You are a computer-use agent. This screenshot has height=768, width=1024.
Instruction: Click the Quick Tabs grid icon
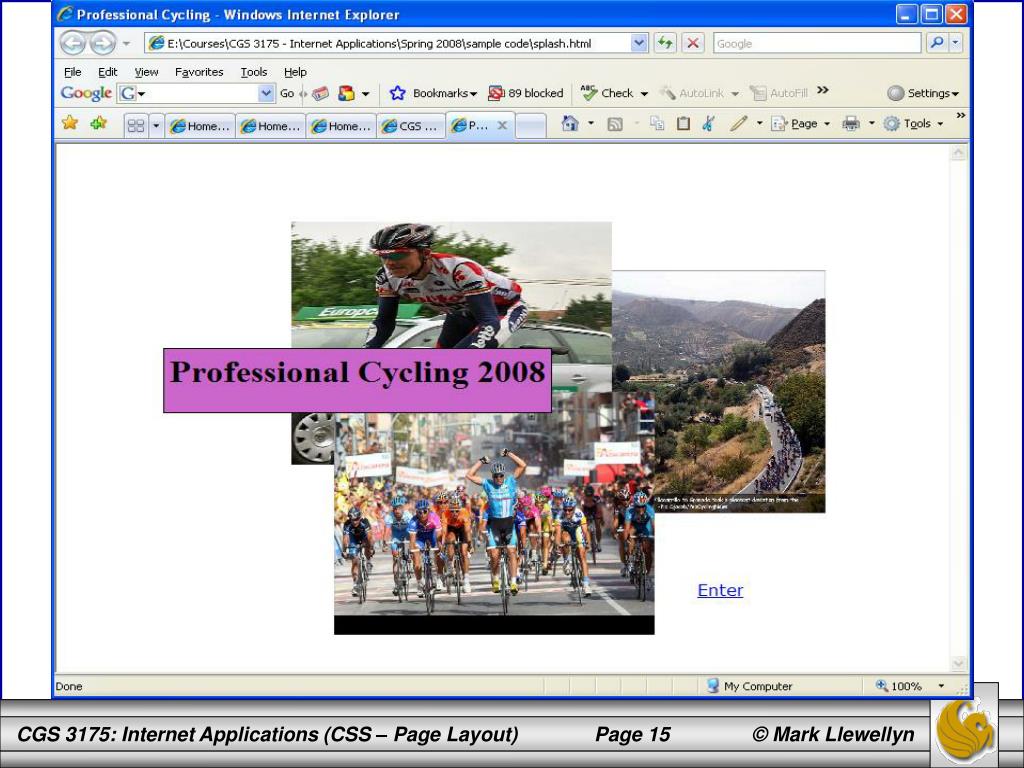(x=135, y=125)
